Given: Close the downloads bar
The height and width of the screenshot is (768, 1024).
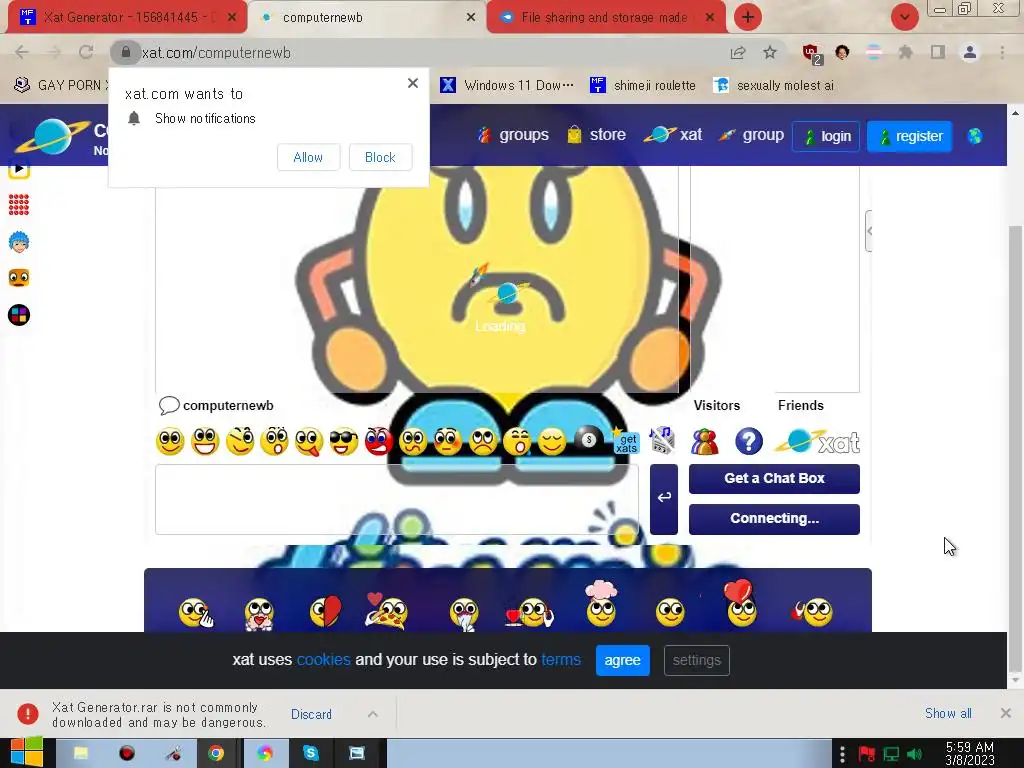Looking at the screenshot, I should click(1006, 713).
